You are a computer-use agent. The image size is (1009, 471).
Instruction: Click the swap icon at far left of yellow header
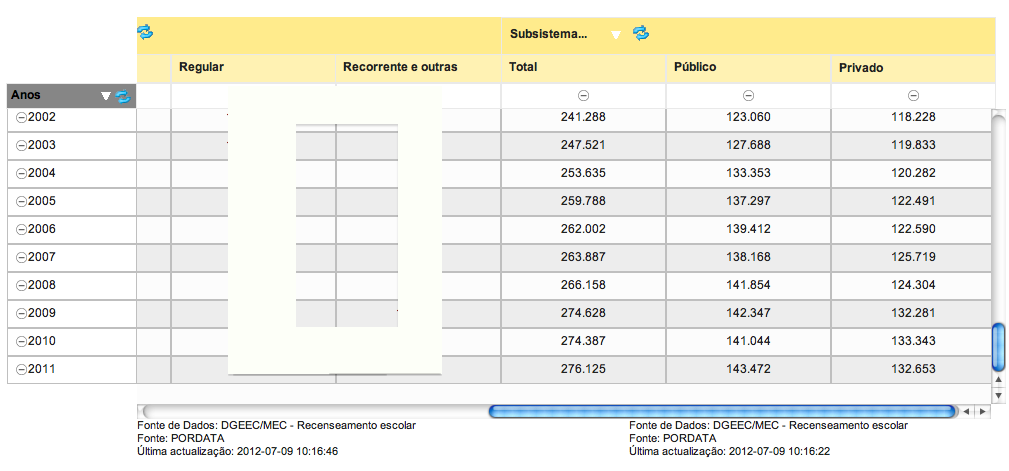pyautogui.click(x=146, y=32)
